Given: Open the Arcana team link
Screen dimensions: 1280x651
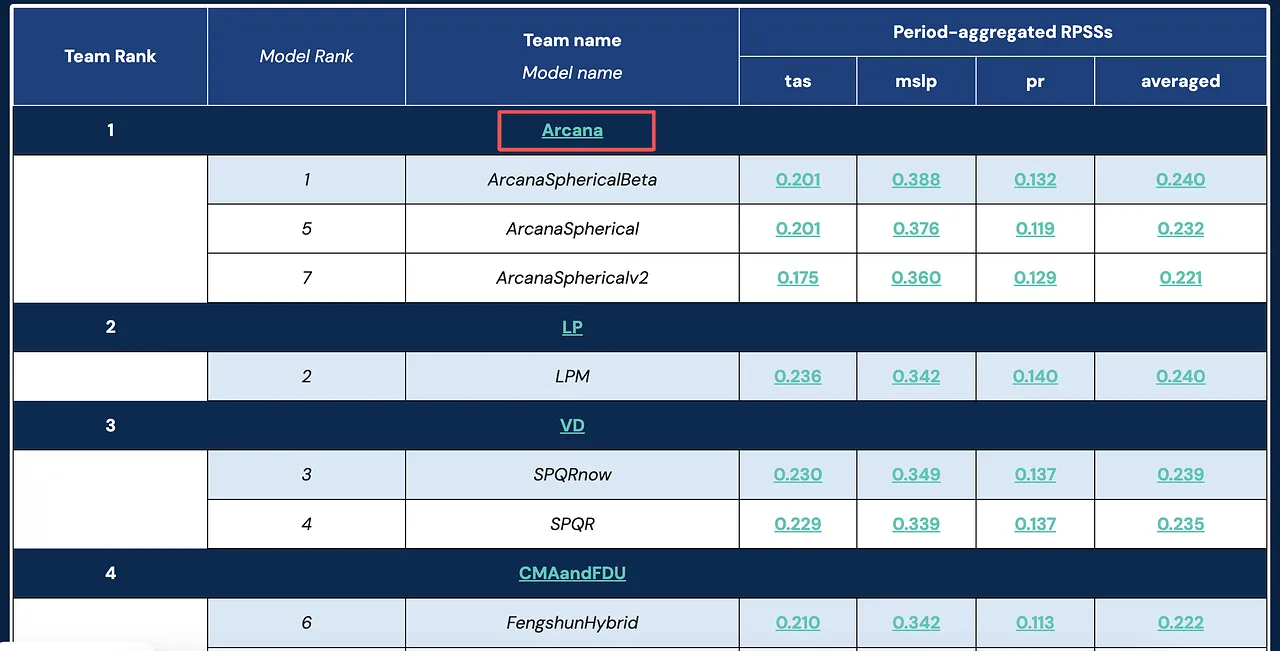Looking at the screenshot, I should click(x=572, y=130).
